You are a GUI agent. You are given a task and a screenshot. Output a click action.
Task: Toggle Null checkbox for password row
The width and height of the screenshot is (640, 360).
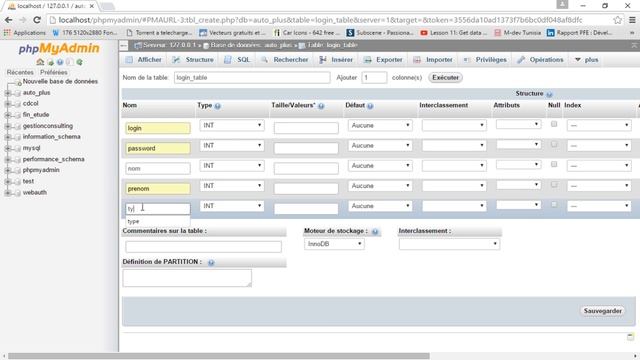554,144
